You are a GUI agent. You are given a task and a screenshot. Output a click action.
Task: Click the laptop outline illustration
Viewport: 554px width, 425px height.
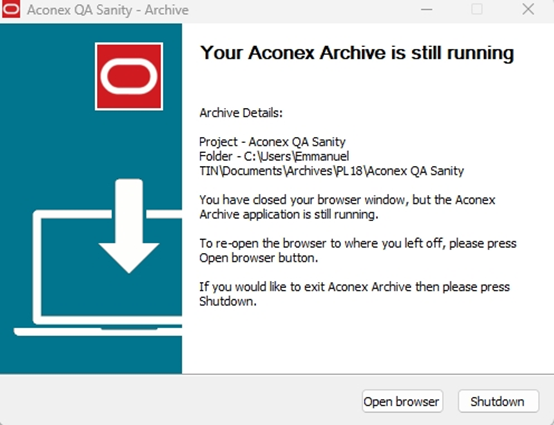click(98, 273)
